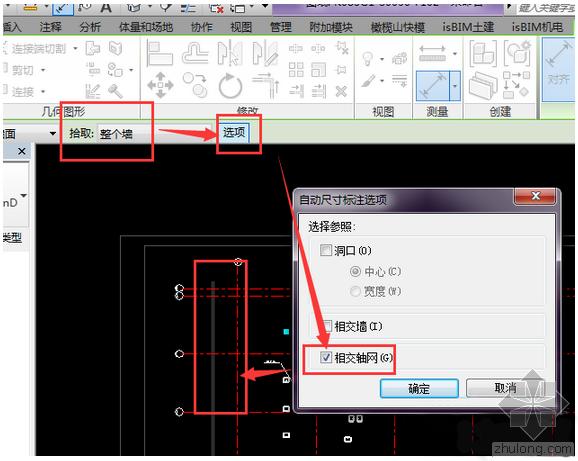Screen dimensions: 578x461
Task: Select the Align tool in Modify panel
Action: click(159, 54)
